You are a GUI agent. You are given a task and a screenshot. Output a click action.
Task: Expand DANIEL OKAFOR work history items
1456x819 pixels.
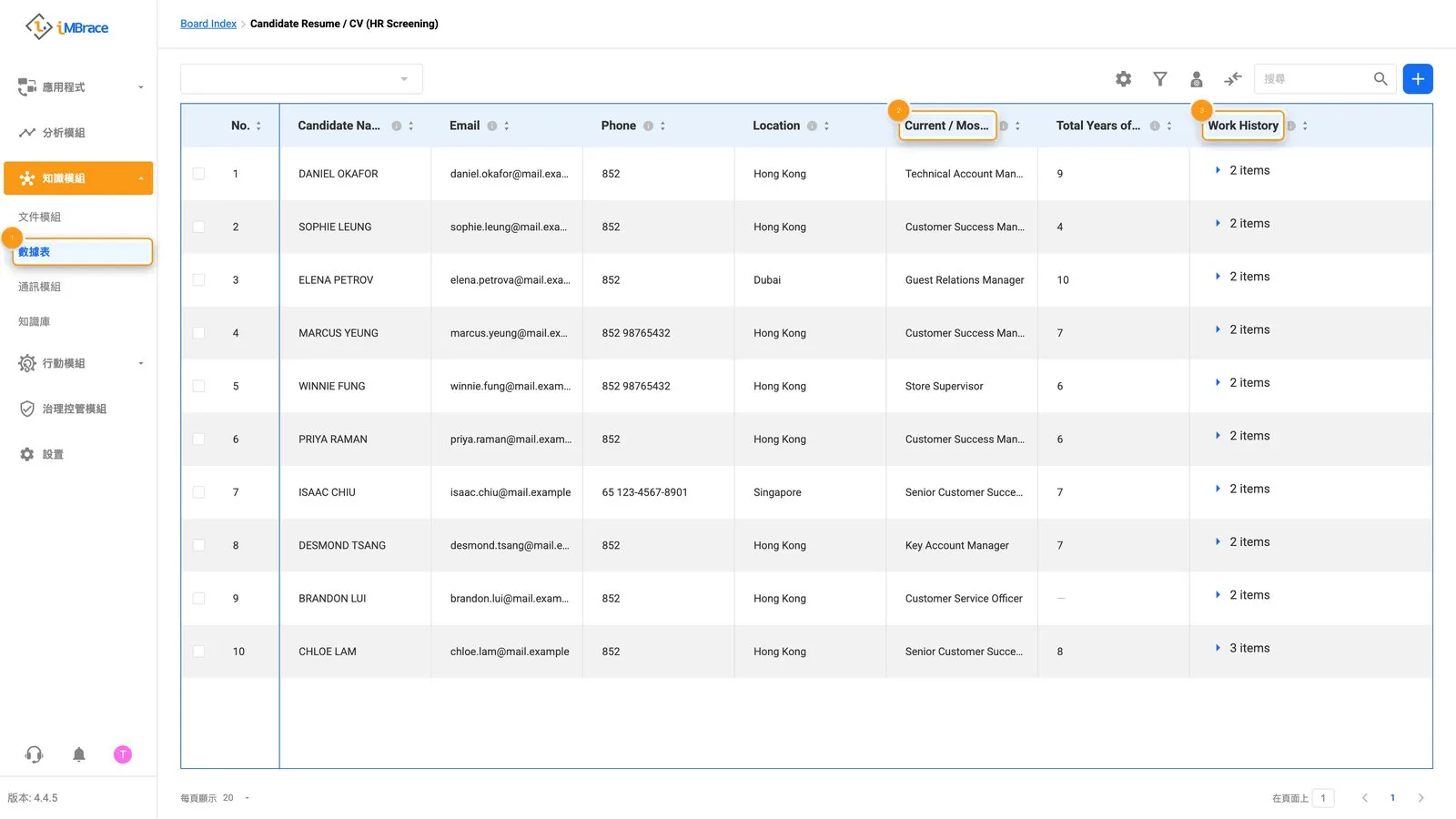pos(1218,170)
